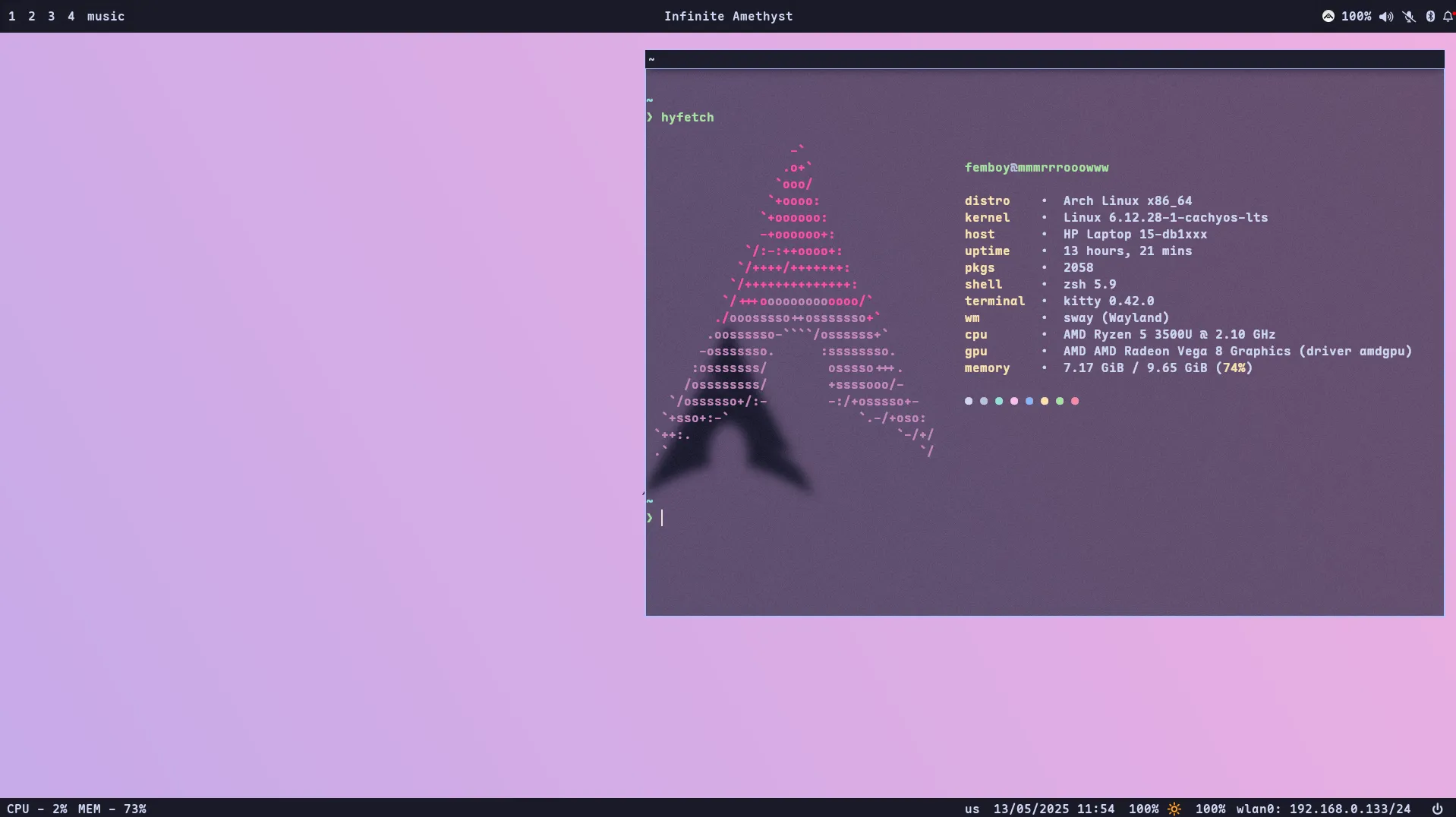Click the memory label in hyfetch output
The height and width of the screenshot is (817, 1456).
(987, 367)
